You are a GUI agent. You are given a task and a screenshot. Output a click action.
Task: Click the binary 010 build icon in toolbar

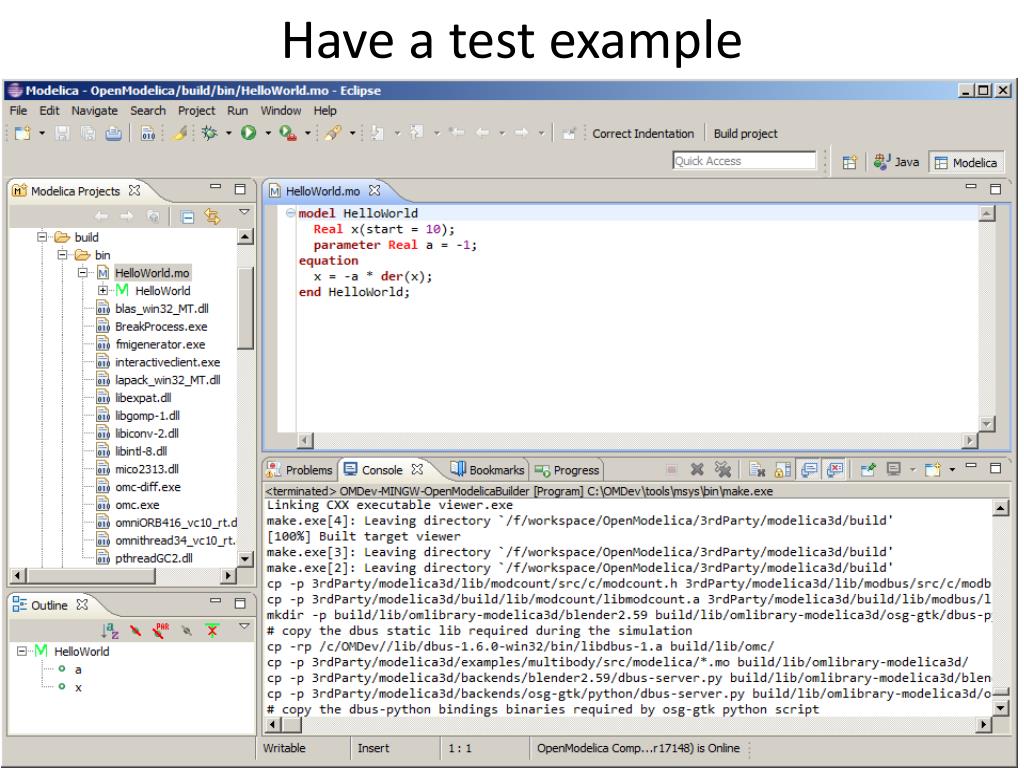click(148, 133)
